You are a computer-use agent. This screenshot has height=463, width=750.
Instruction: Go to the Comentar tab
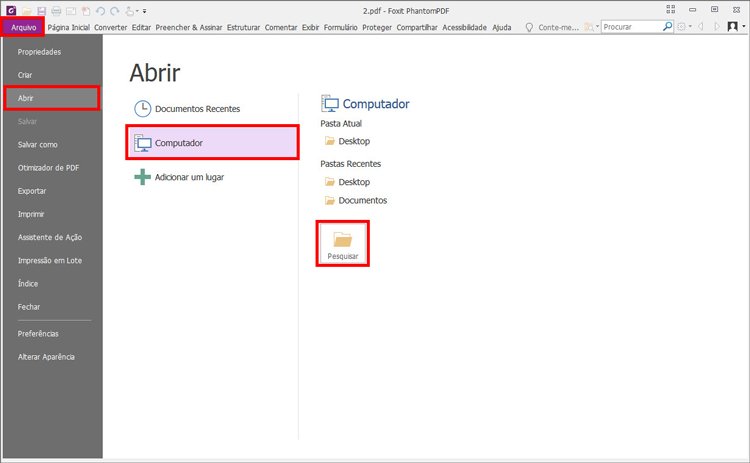pyautogui.click(x=281, y=27)
